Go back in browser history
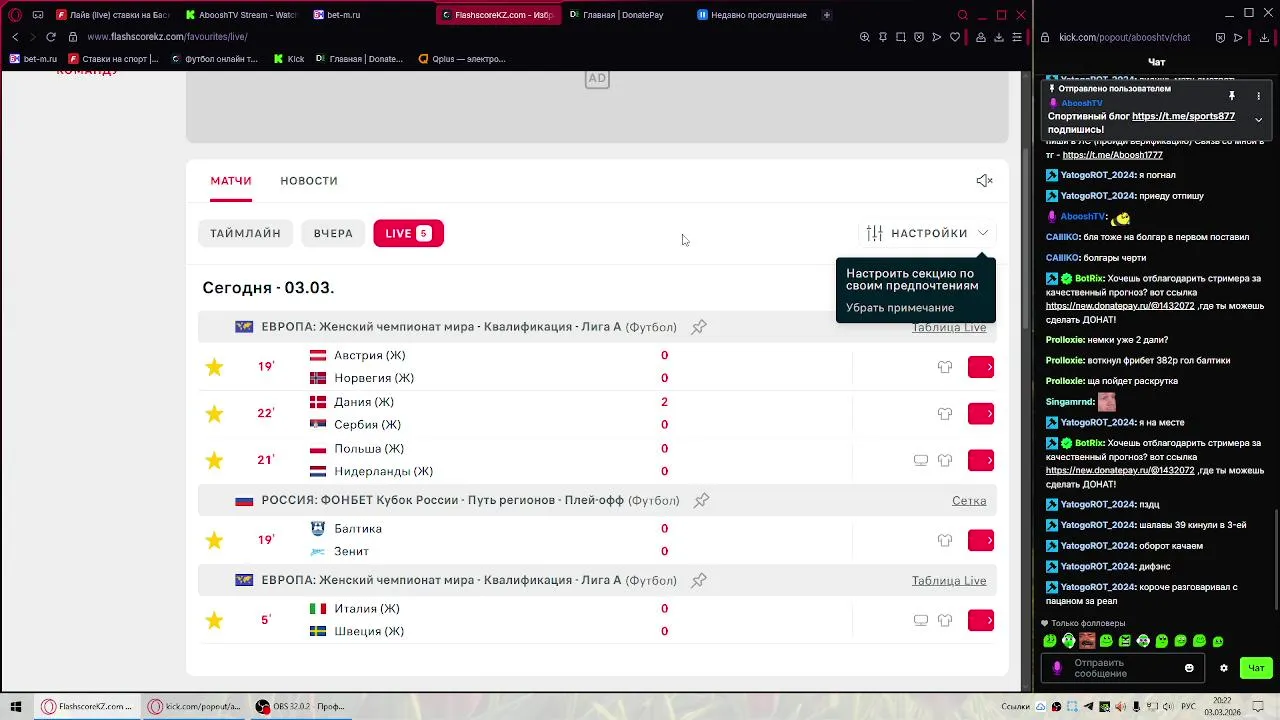This screenshot has height=720, width=1280. (15, 37)
